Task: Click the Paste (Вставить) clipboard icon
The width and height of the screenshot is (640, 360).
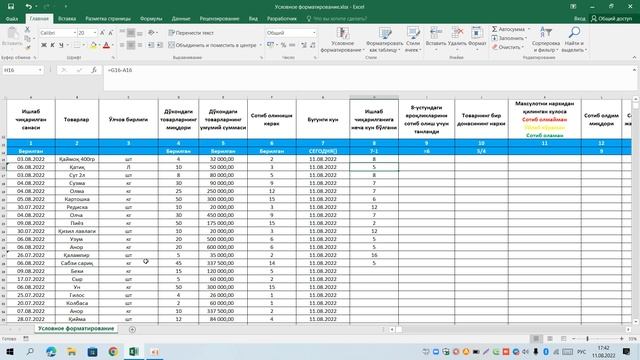Action: [13, 33]
